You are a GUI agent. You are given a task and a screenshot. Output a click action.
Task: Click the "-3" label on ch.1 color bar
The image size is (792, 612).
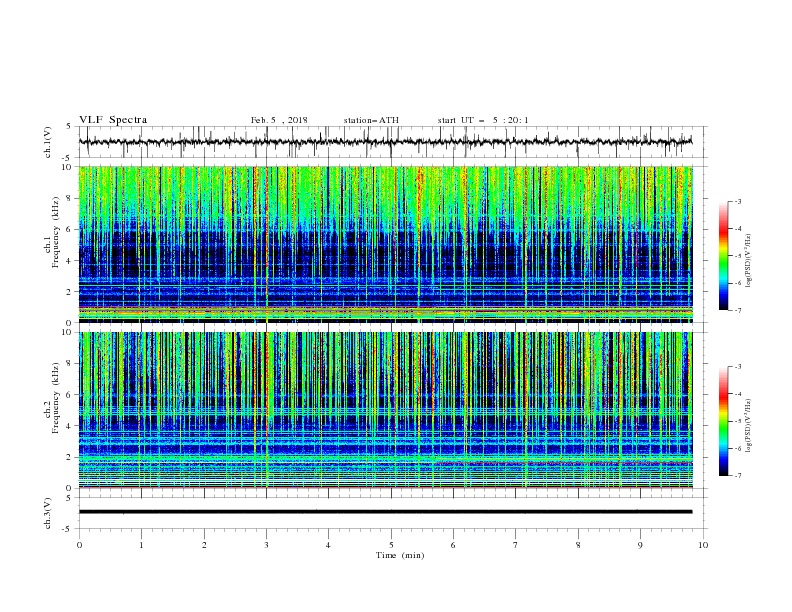point(738,201)
